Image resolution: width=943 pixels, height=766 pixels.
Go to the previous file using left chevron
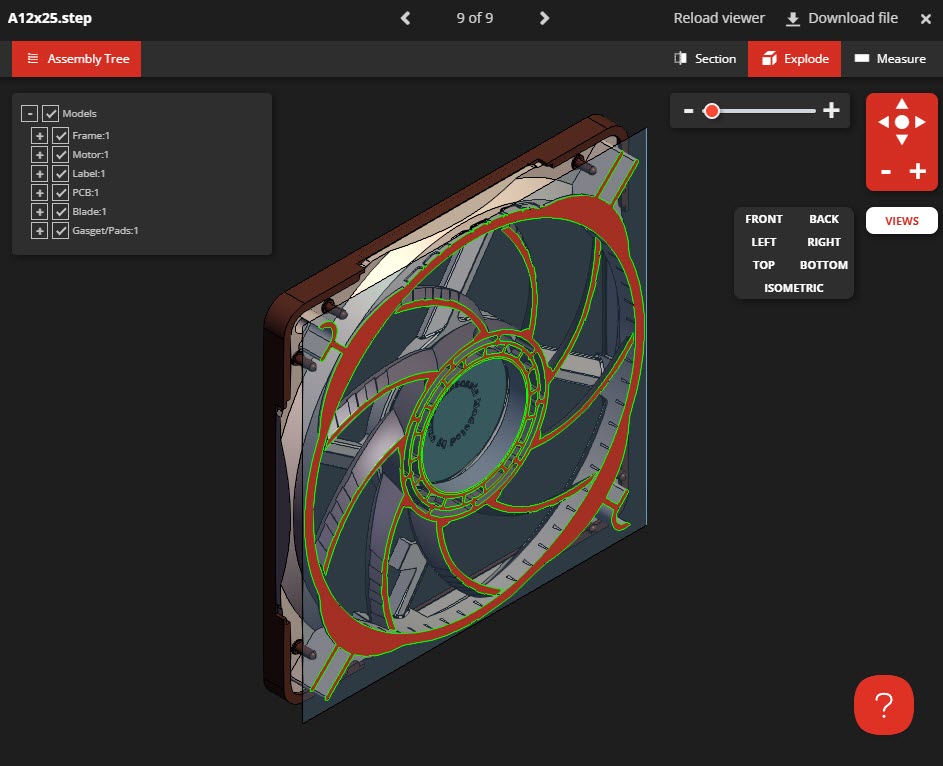[405, 18]
